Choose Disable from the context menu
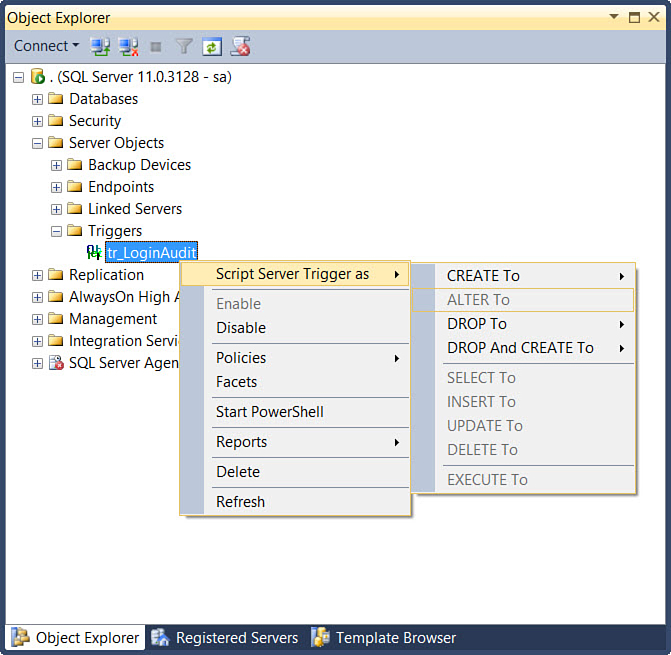 pos(241,328)
